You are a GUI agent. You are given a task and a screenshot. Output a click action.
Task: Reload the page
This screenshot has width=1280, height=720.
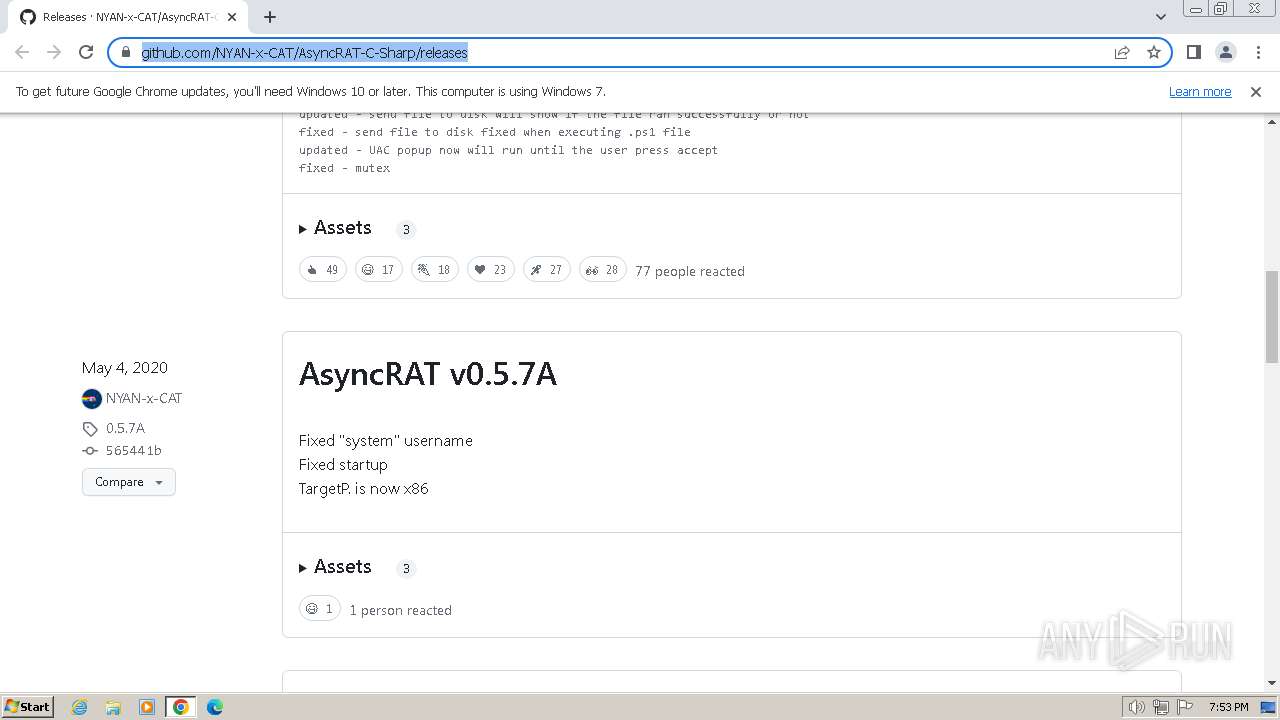(86, 52)
